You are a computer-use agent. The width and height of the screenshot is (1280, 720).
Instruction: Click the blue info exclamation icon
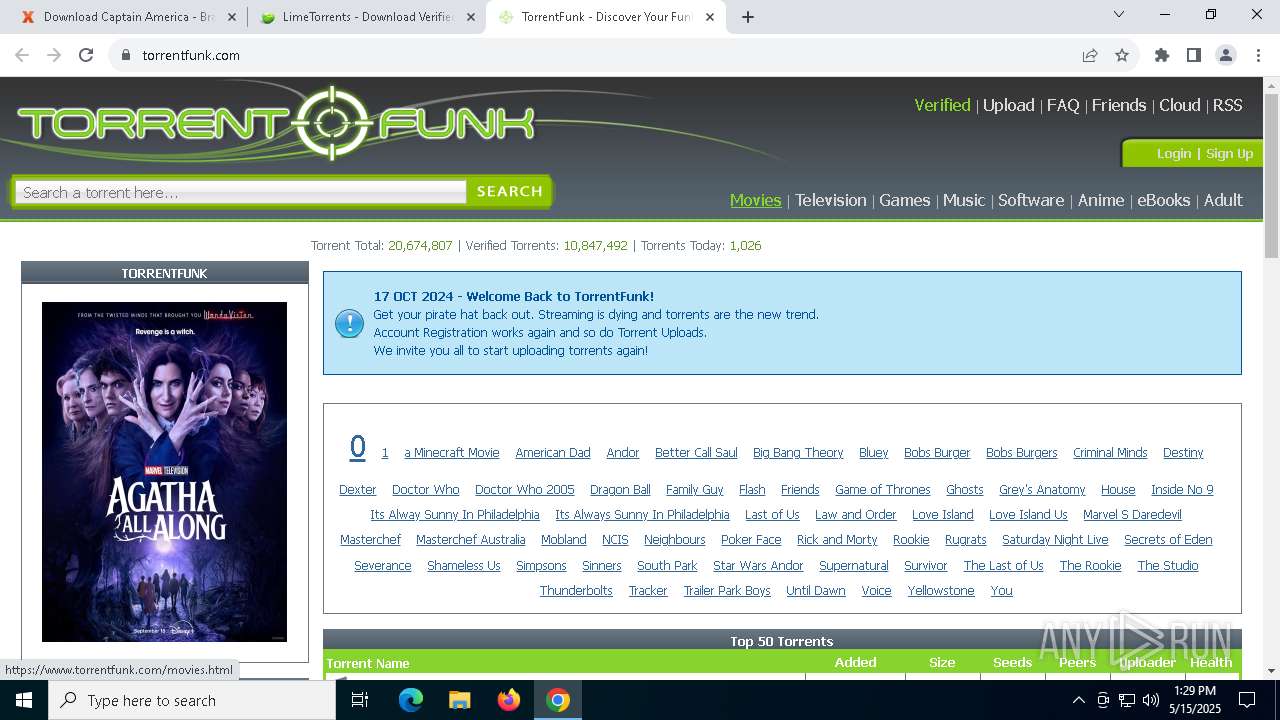pyautogui.click(x=349, y=323)
